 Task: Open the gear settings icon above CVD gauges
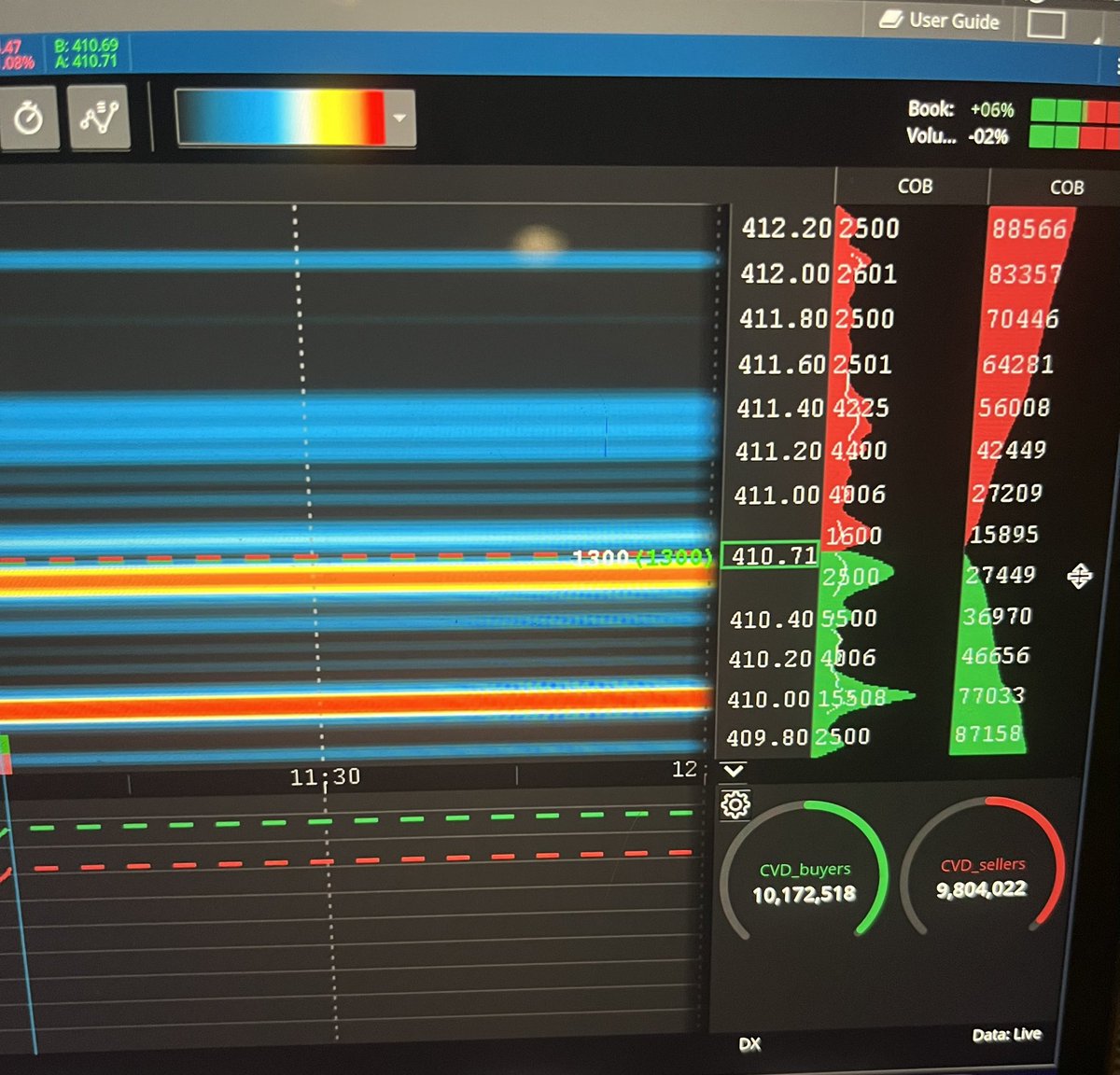(735, 804)
